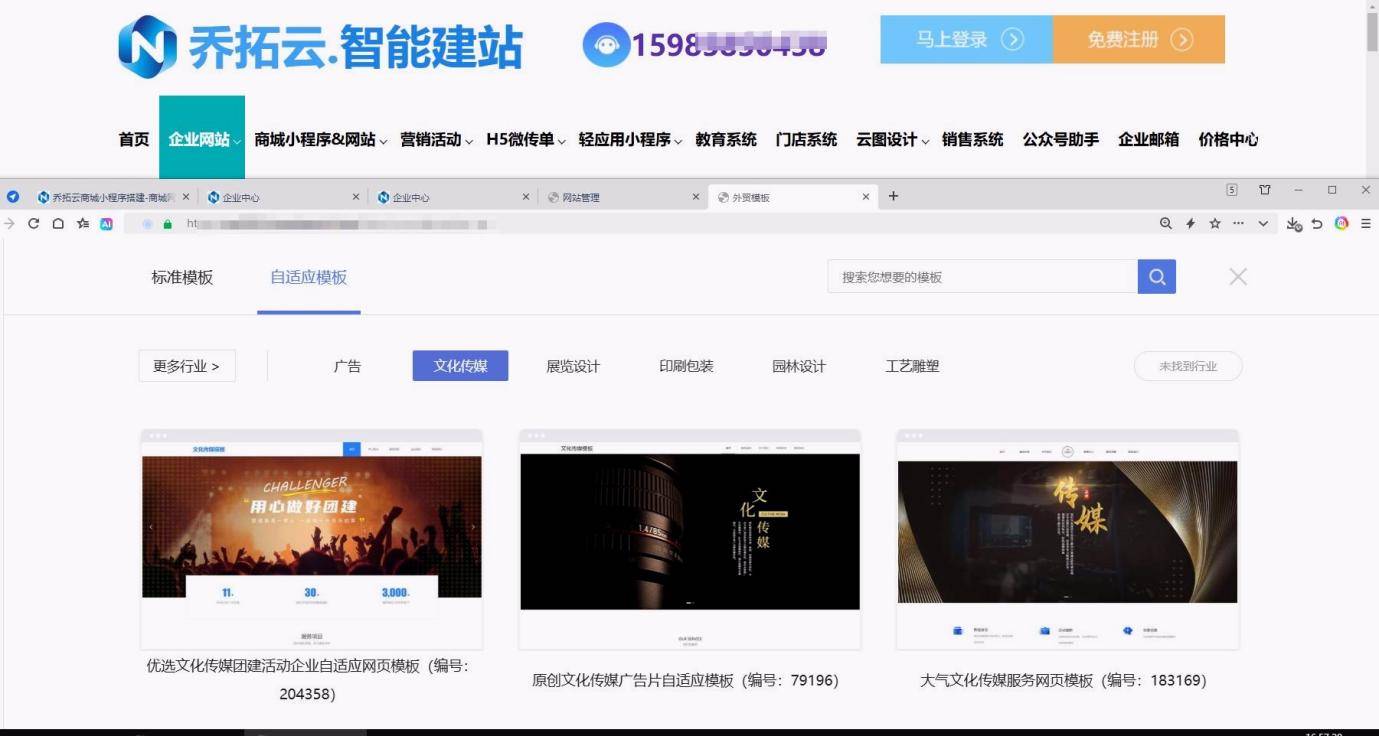Screen dimensions: 1379x736
Task: Click the bookmark star in the browser toolbar
Action: click(x=1213, y=223)
